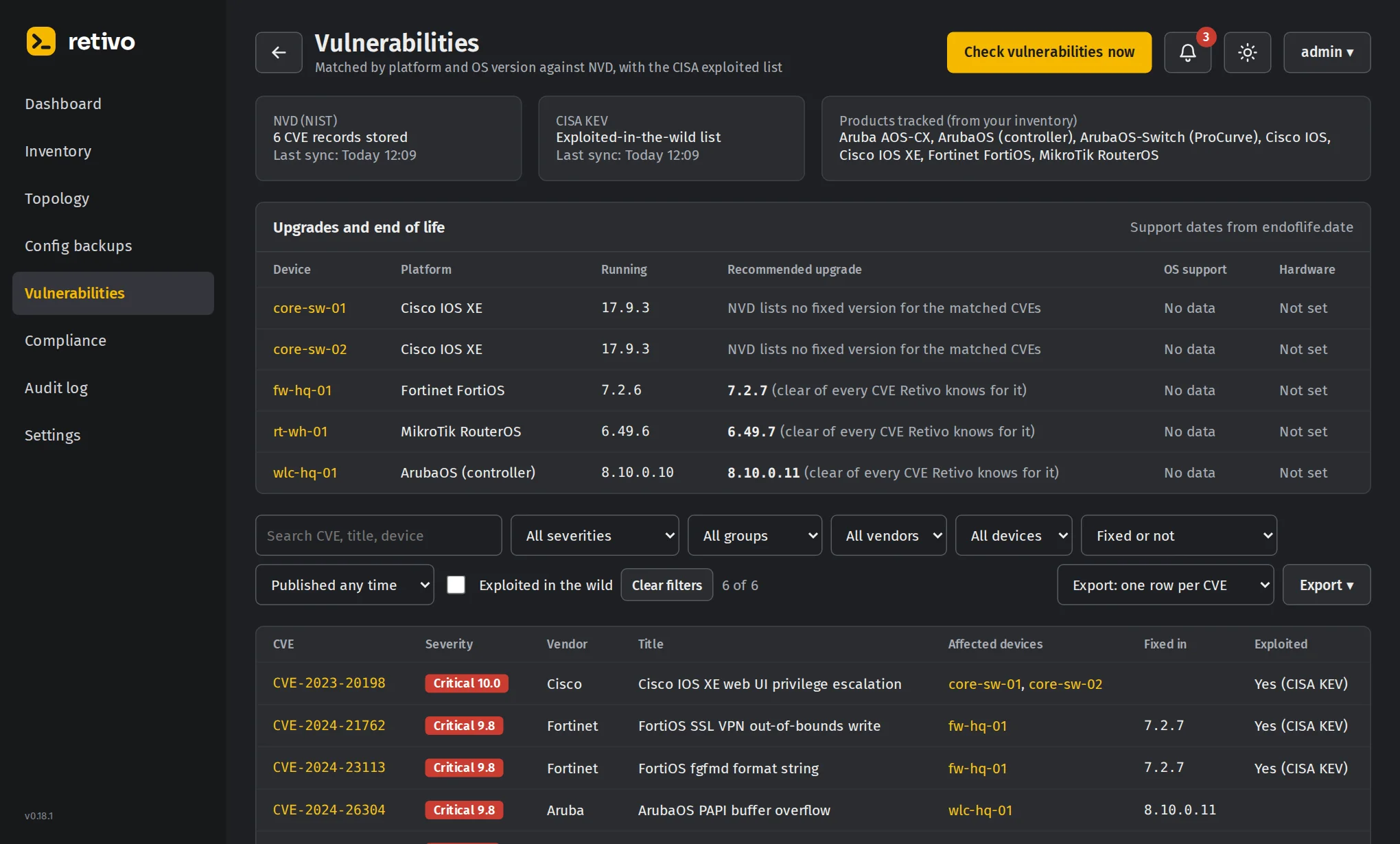Click FortiOS fgfmd format string title
Image resolution: width=1400 pixels, height=844 pixels.
[x=728, y=769]
